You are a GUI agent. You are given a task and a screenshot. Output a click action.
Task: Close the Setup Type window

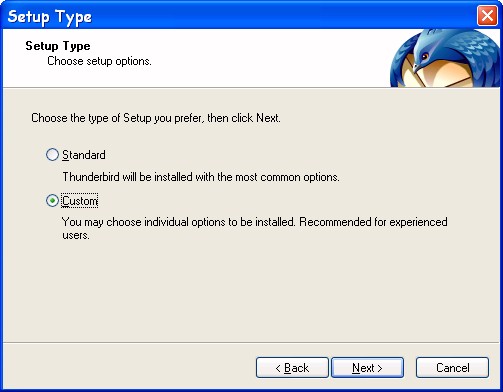point(487,15)
